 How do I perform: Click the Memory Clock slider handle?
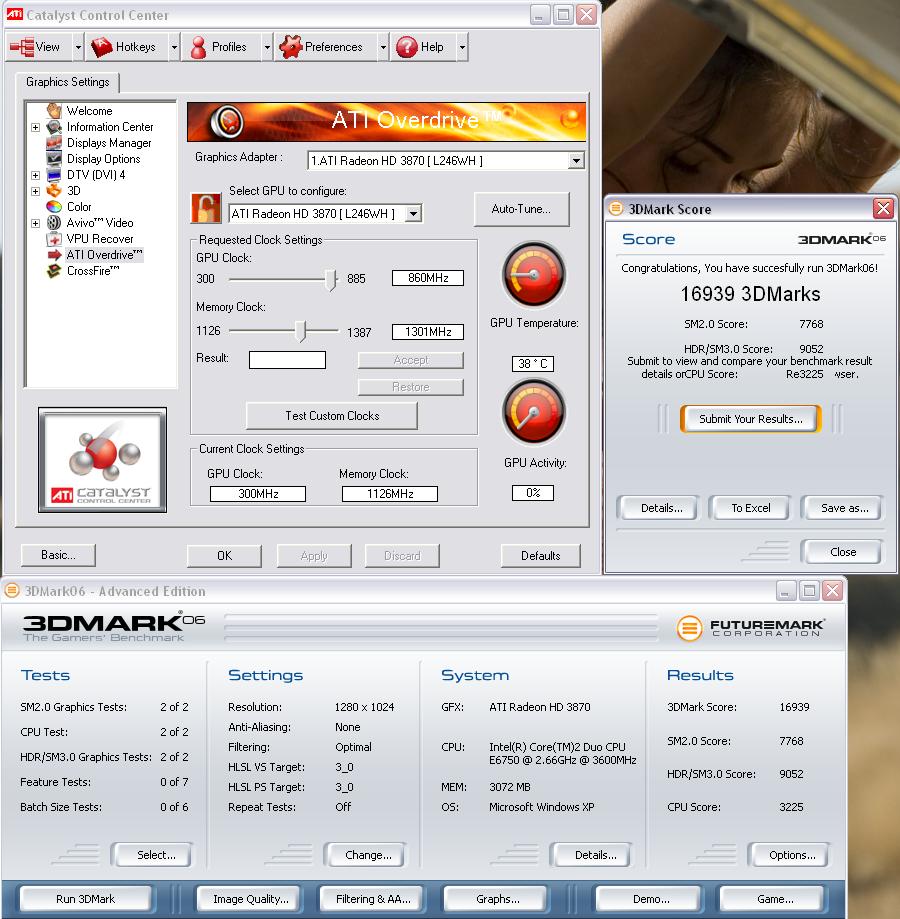pos(301,331)
